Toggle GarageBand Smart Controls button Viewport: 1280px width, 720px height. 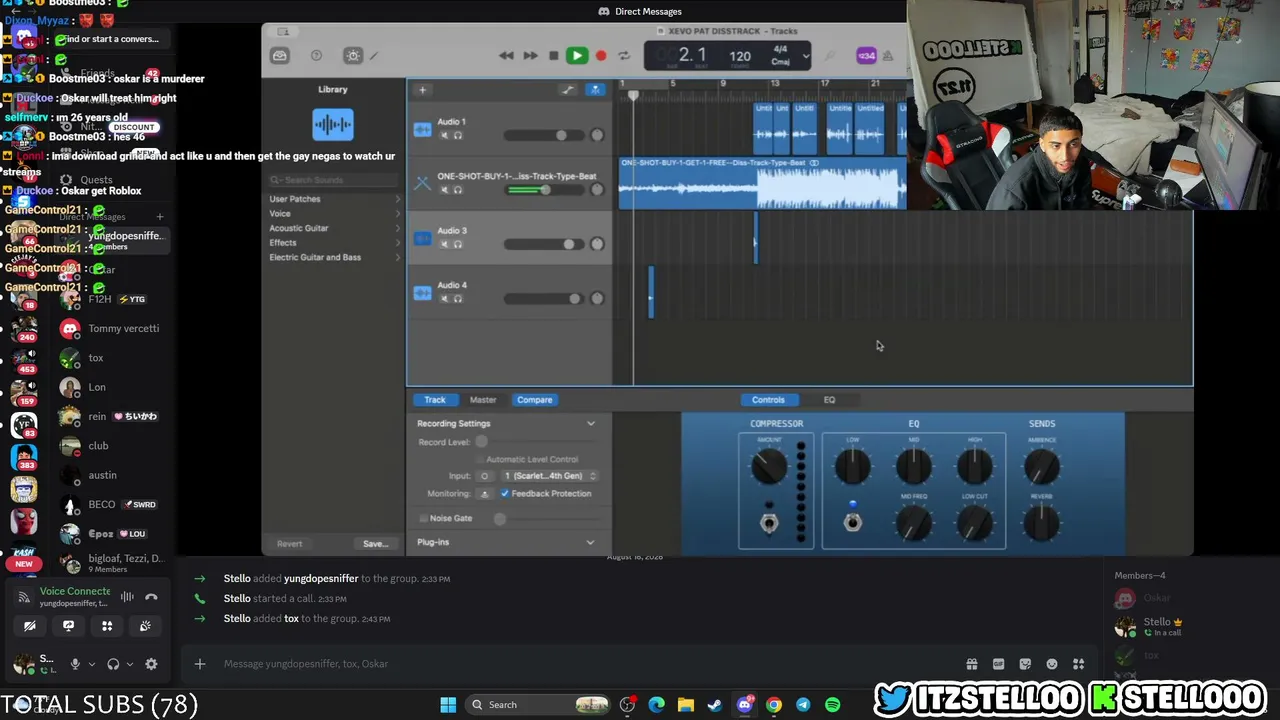coord(352,56)
